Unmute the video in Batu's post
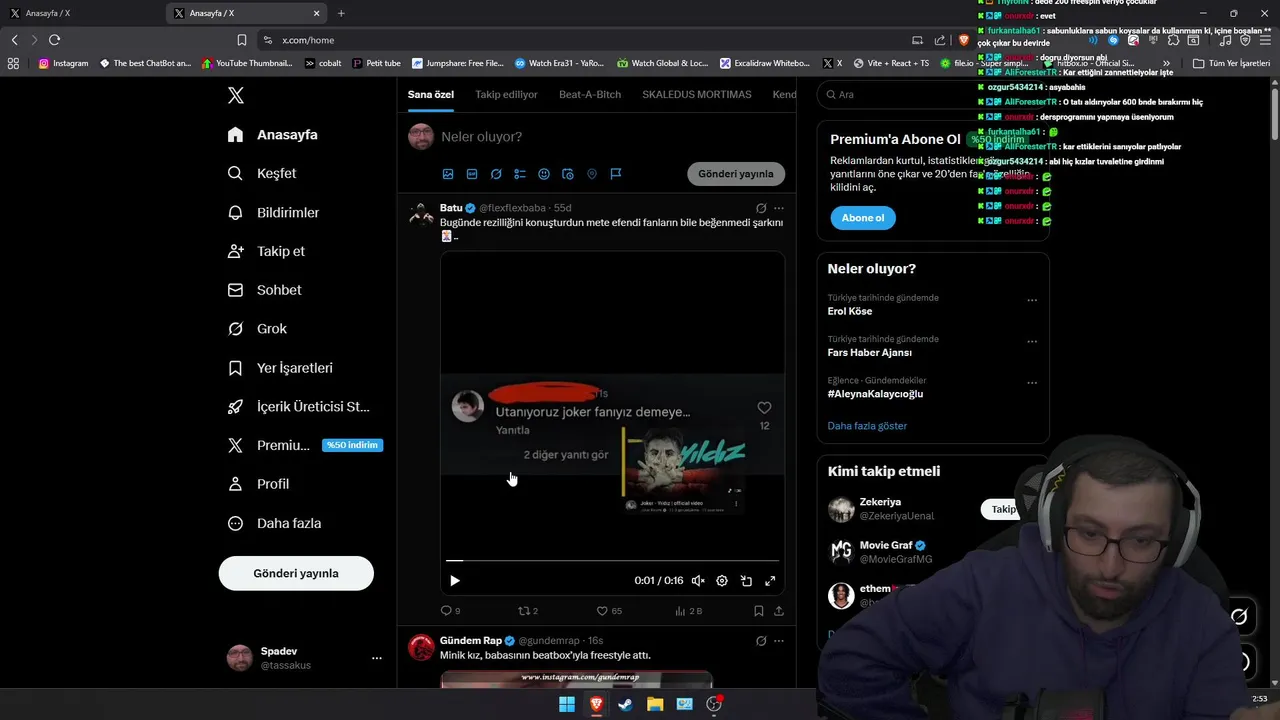 698,581
